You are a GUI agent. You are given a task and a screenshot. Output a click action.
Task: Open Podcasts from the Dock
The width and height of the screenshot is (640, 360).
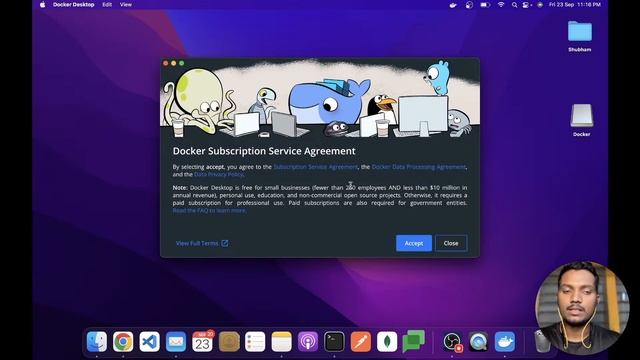(x=308, y=341)
